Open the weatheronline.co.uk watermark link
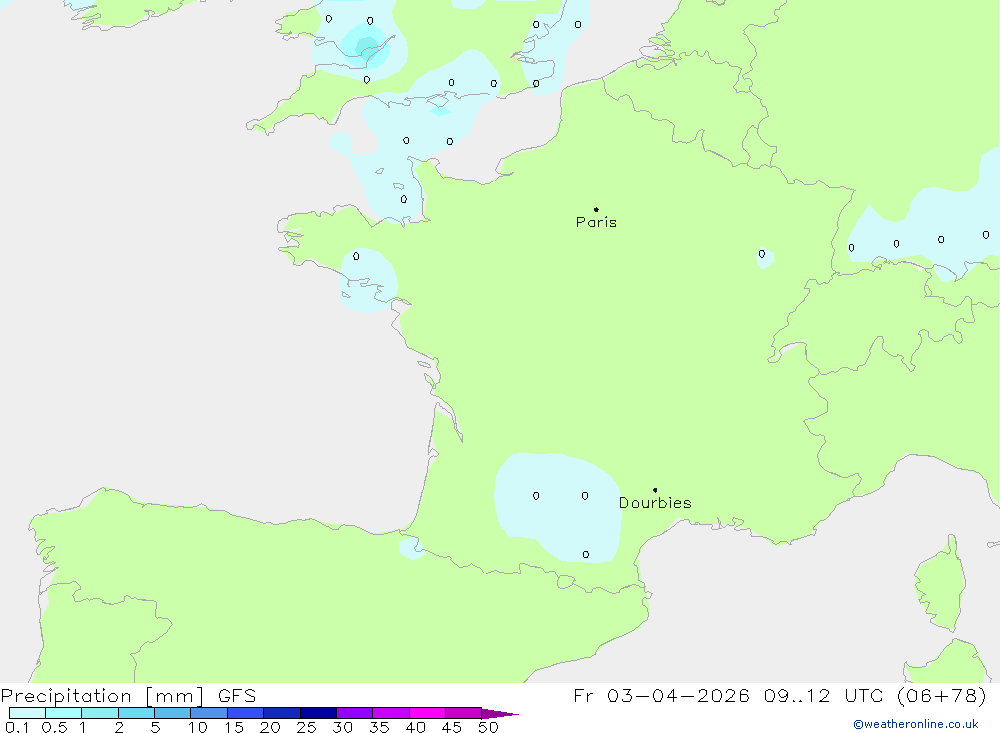1000x733 pixels. coord(915,724)
